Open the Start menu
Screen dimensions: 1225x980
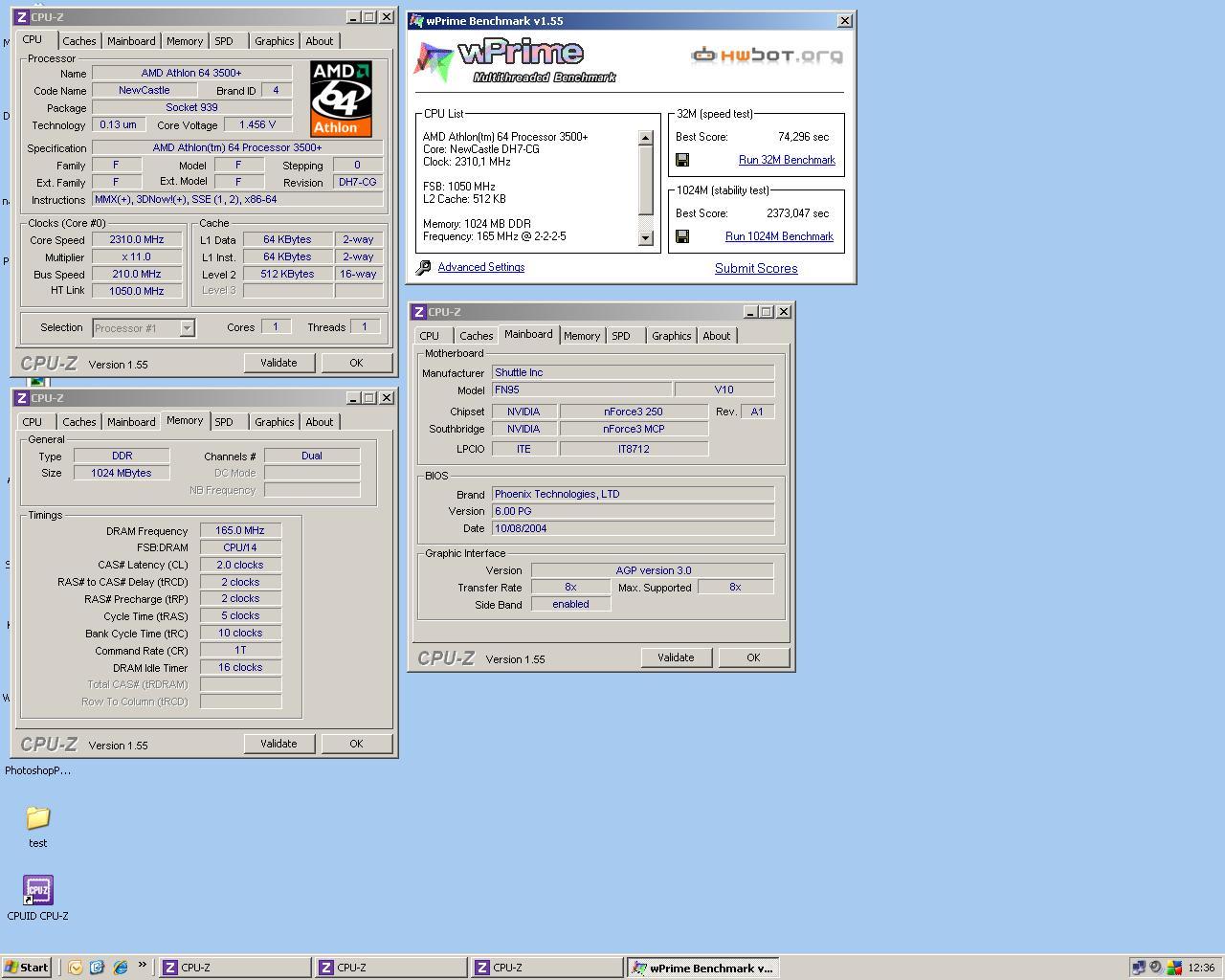point(26,968)
